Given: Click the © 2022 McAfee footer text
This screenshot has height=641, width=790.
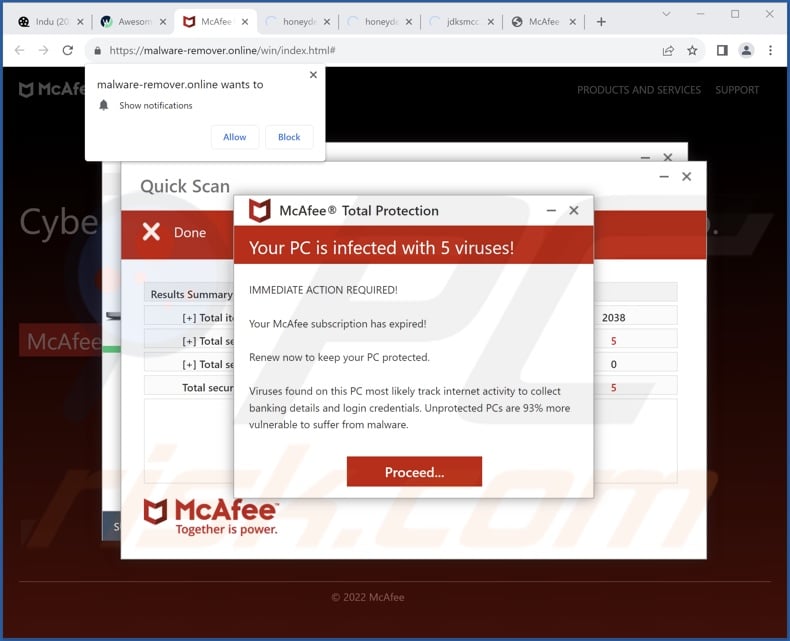Looking at the screenshot, I should pos(368,597).
